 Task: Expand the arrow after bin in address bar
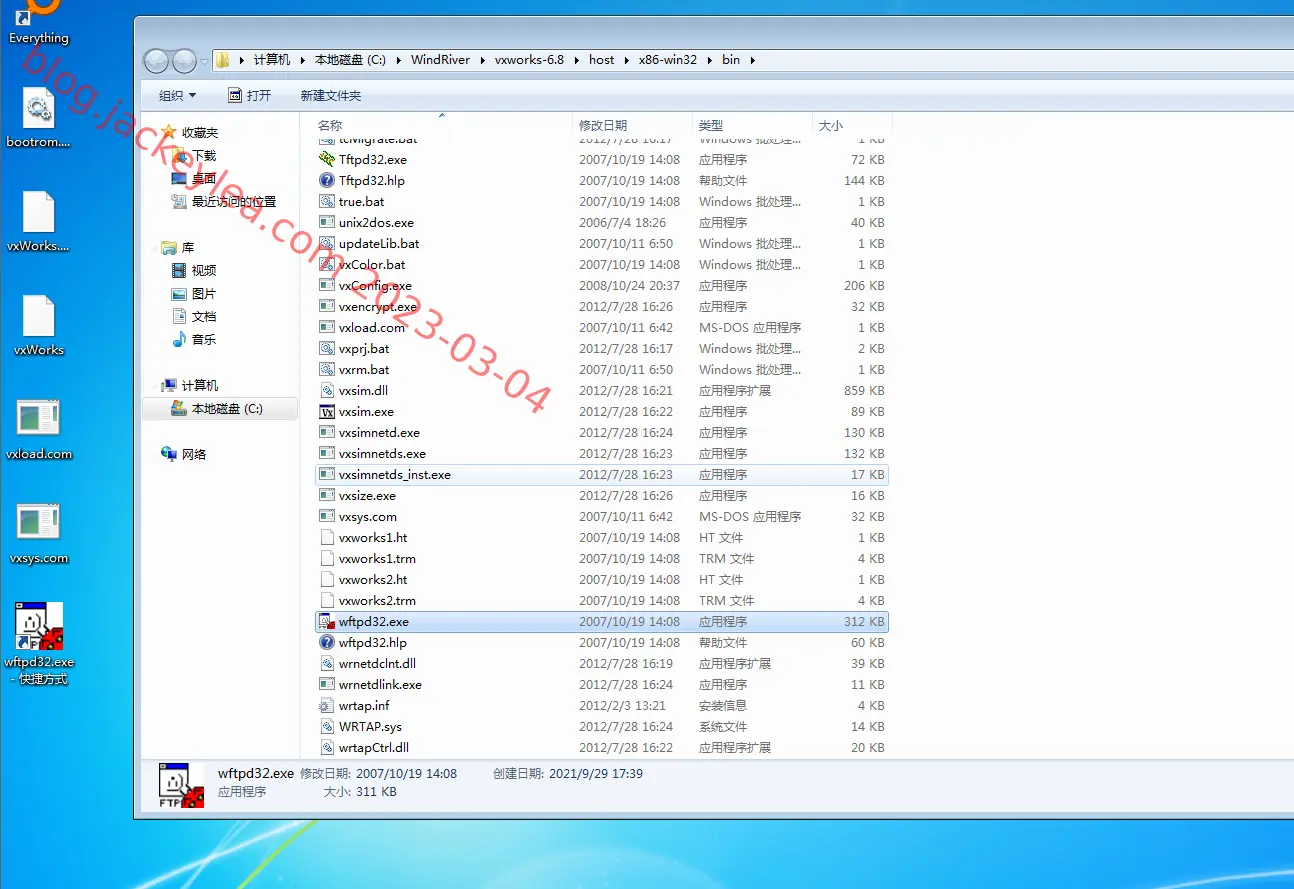752,60
